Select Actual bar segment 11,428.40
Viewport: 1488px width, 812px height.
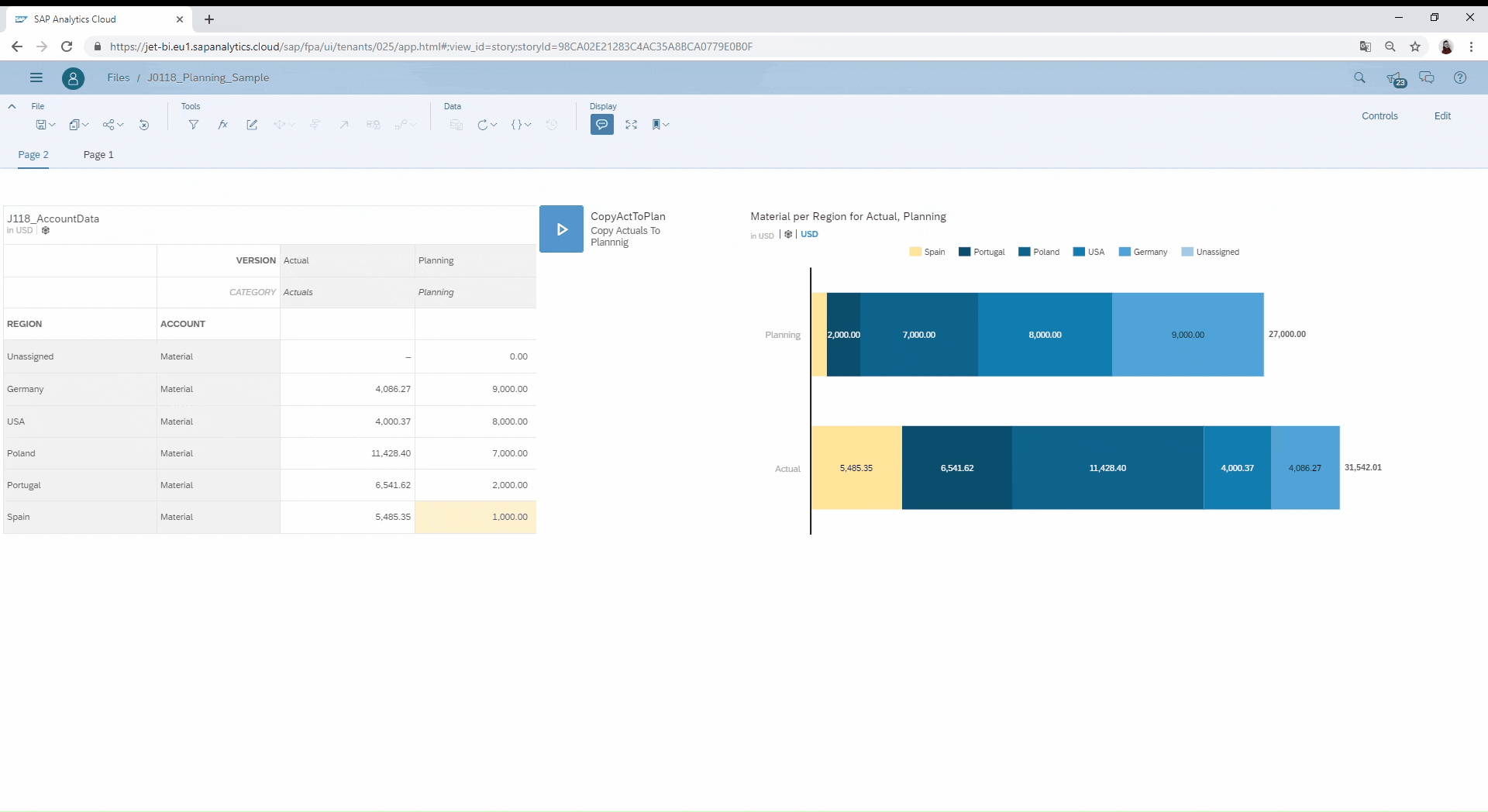tap(1107, 468)
